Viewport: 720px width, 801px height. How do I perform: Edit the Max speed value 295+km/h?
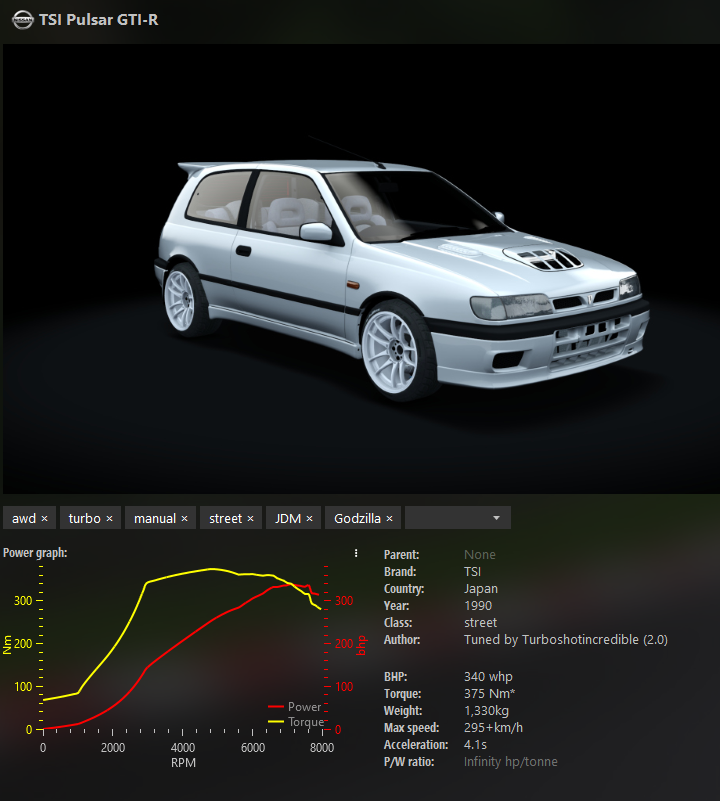tap(493, 727)
